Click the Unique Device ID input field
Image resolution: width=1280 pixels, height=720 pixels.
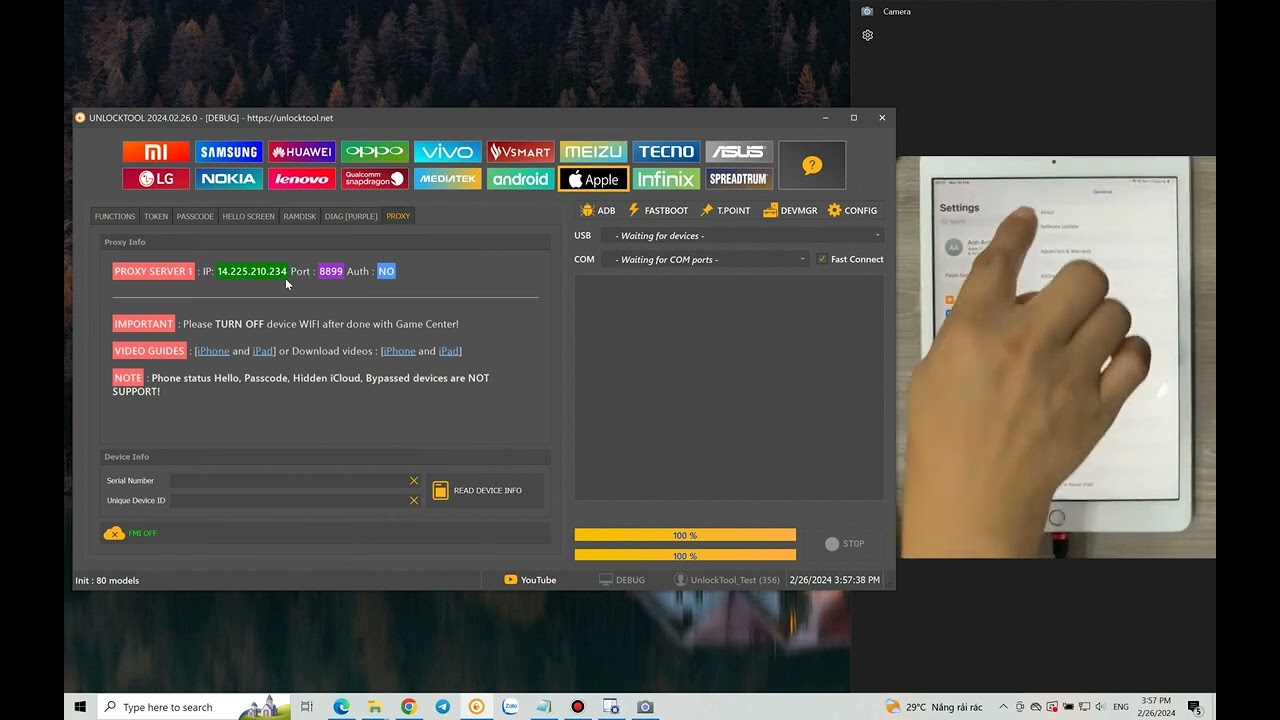coord(288,500)
